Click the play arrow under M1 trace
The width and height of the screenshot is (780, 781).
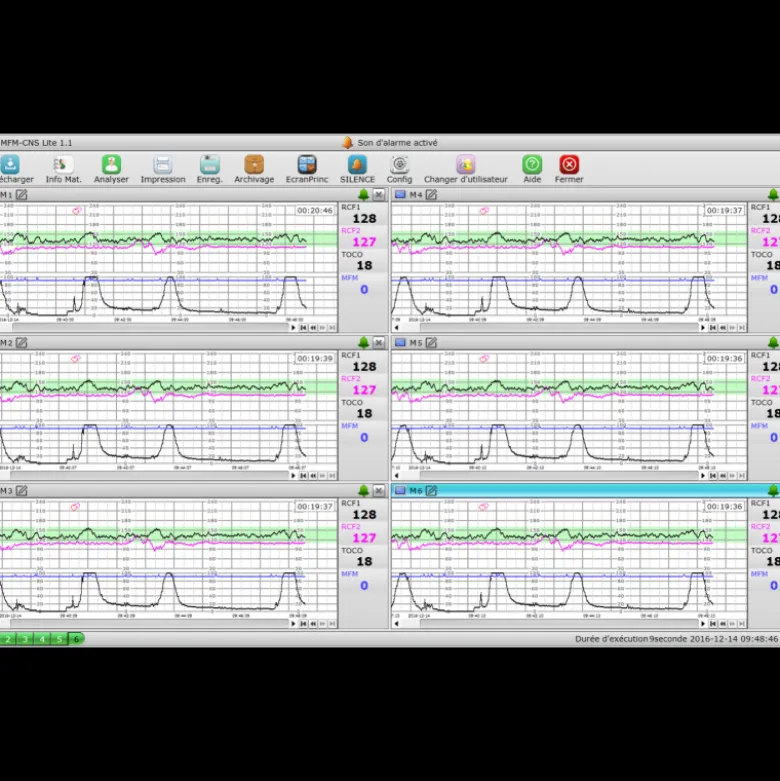(293, 328)
